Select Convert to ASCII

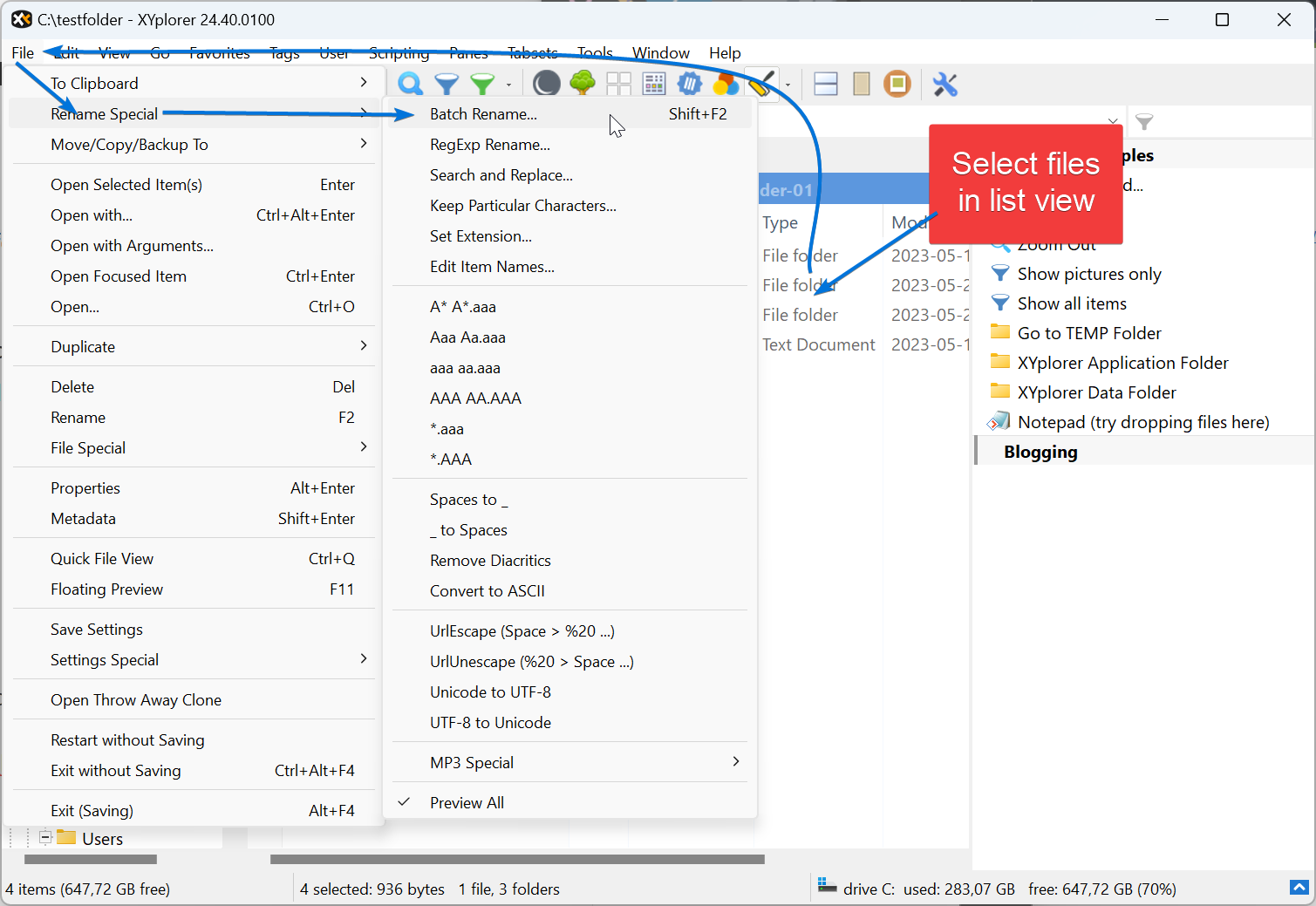488,590
